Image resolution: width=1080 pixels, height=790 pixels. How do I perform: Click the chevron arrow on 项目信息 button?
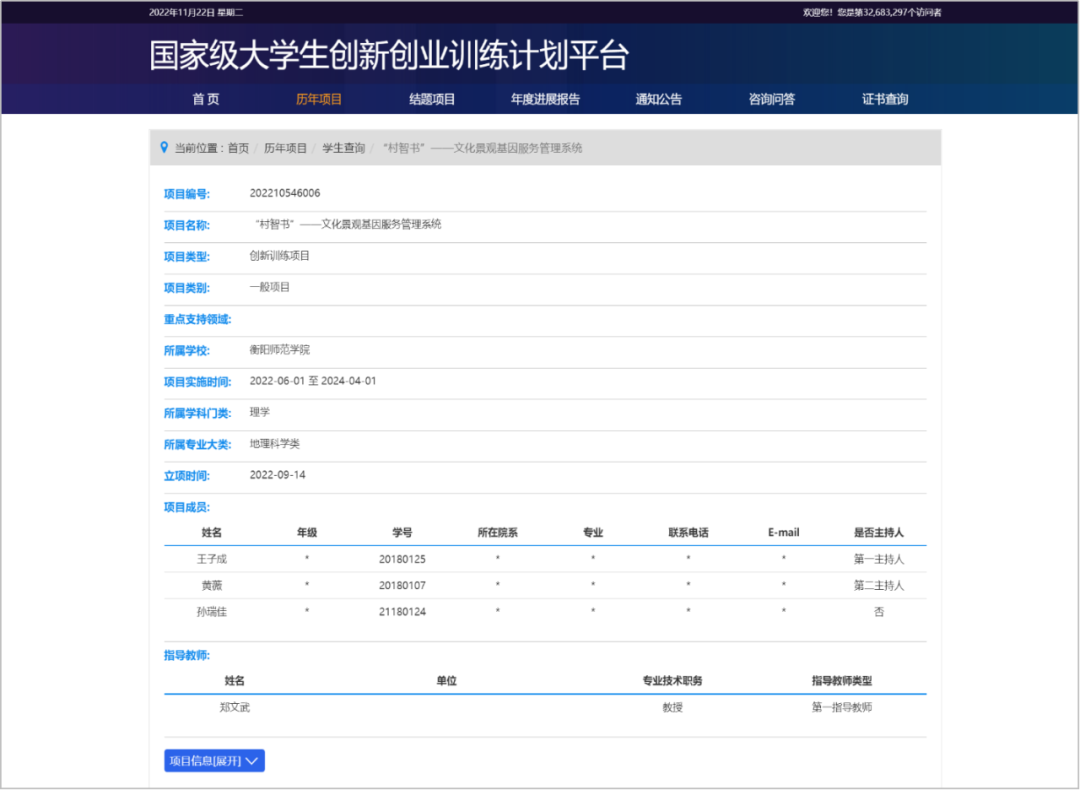pos(252,761)
